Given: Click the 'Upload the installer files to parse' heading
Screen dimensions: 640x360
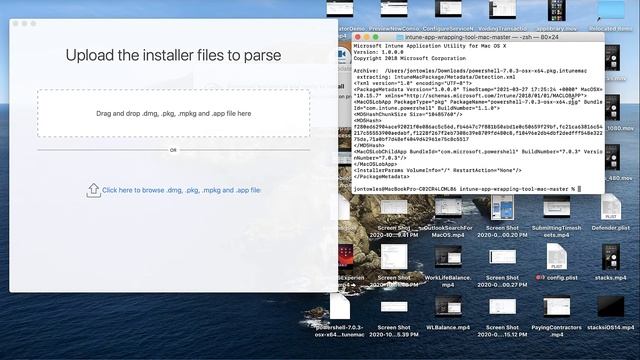Looking at the screenshot, I should click(173, 56).
